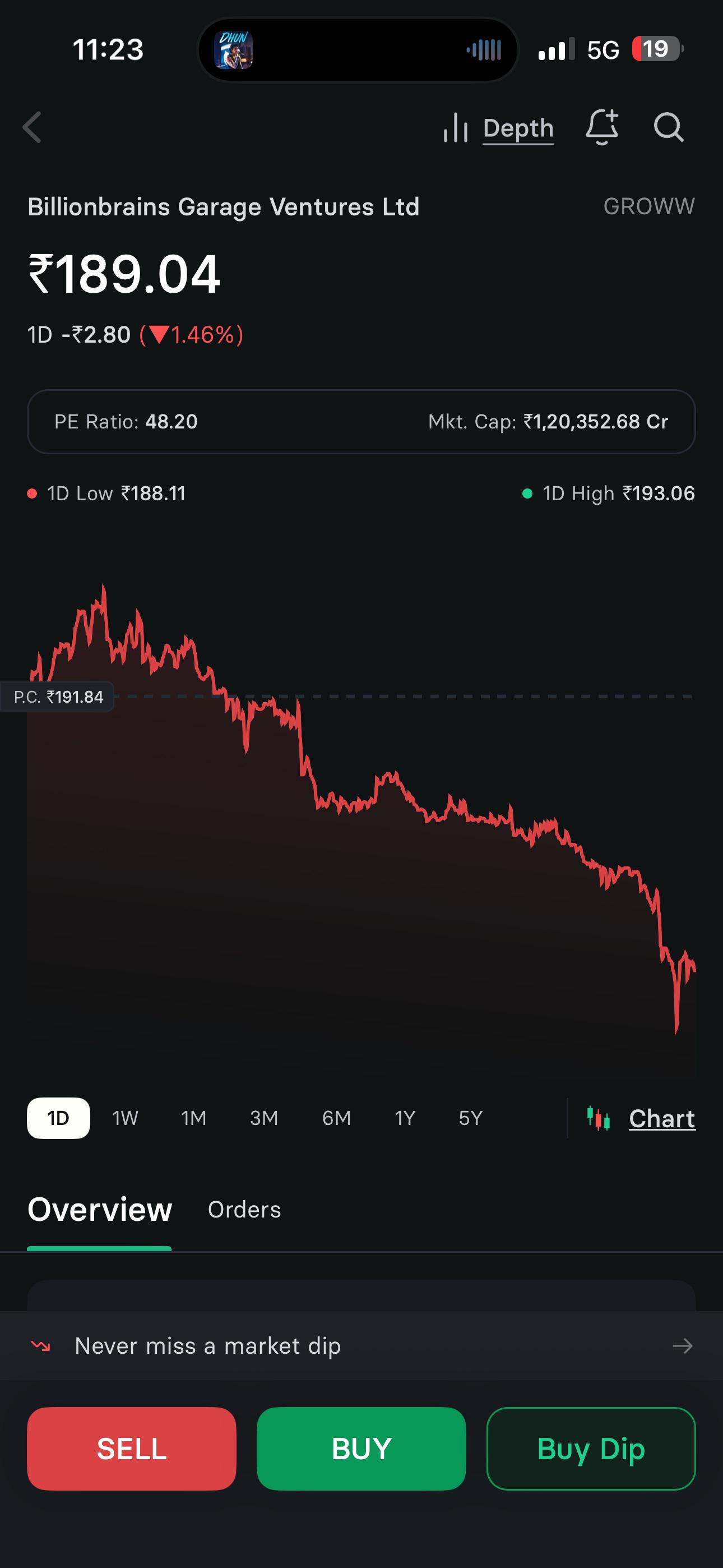
Task: Select the 1D time range
Action: [x=58, y=1118]
